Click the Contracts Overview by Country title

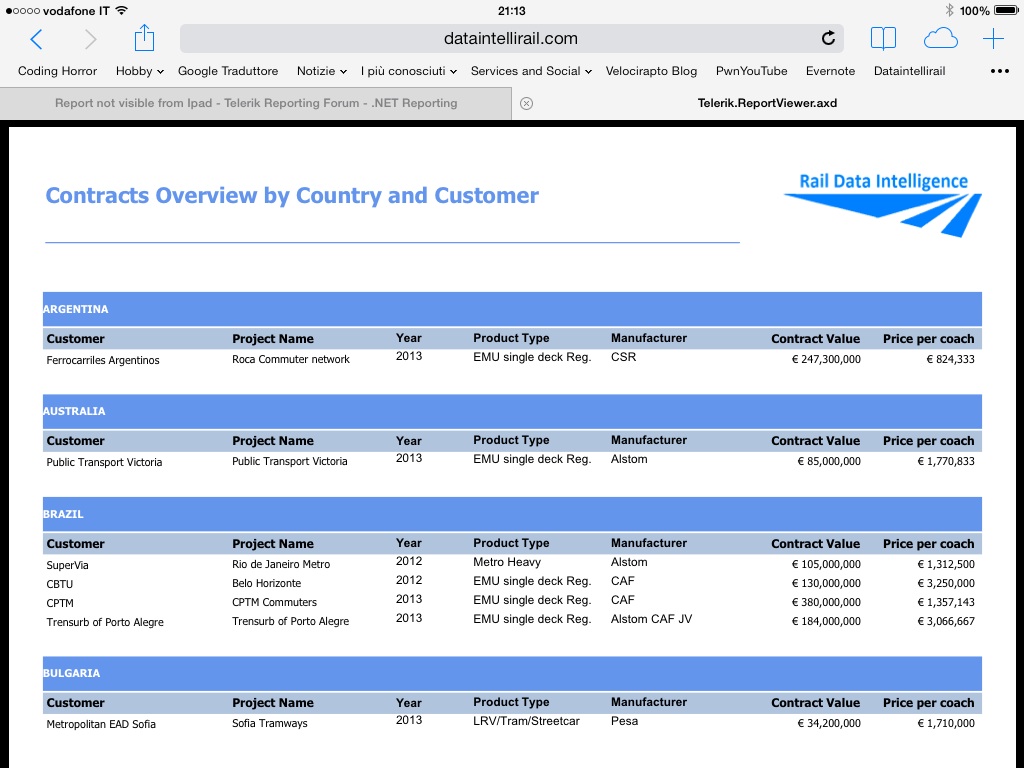click(x=292, y=195)
